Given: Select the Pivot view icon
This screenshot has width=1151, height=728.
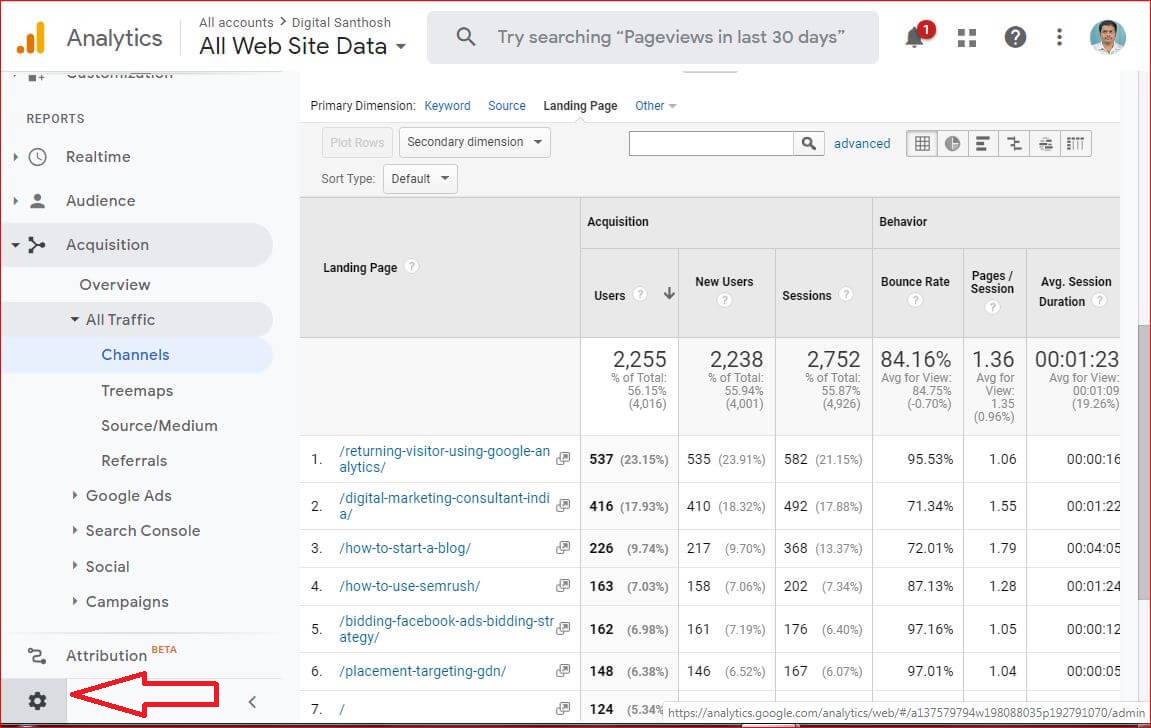Looking at the screenshot, I should (1075, 143).
